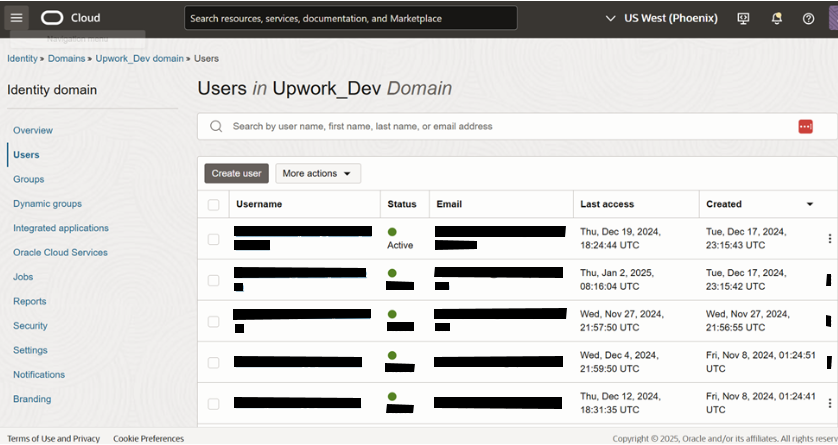Click the search magnifier icon in the users search
Image resolution: width=838 pixels, height=445 pixels.
[x=216, y=126]
